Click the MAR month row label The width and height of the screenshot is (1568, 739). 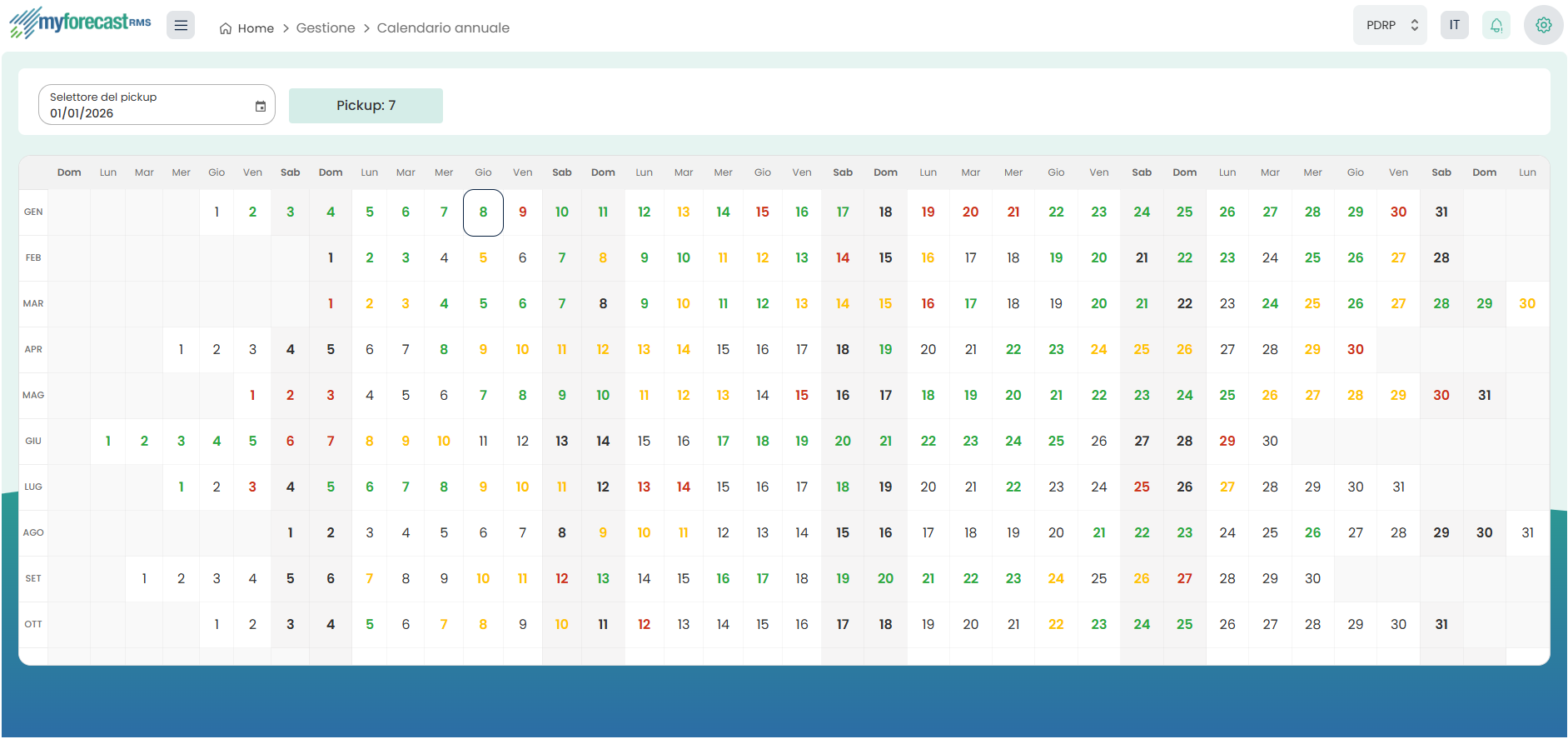pyautogui.click(x=33, y=304)
